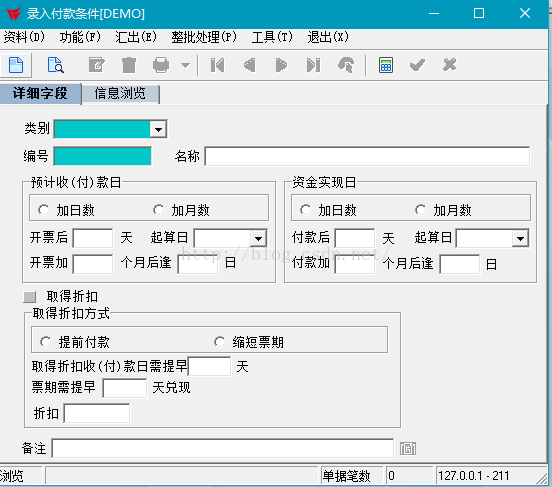The width and height of the screenshot is (552, 487).
Task: Click the Delete trash can icon
Action: 129,65
